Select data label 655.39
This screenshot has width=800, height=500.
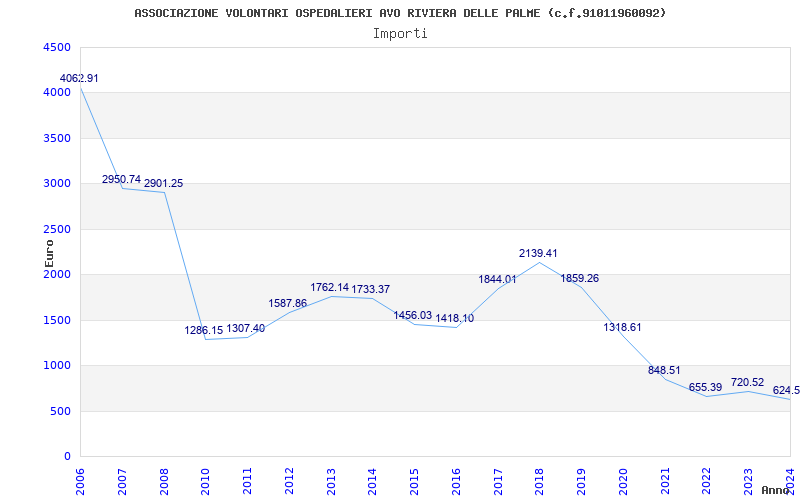(x=706, y=387)
